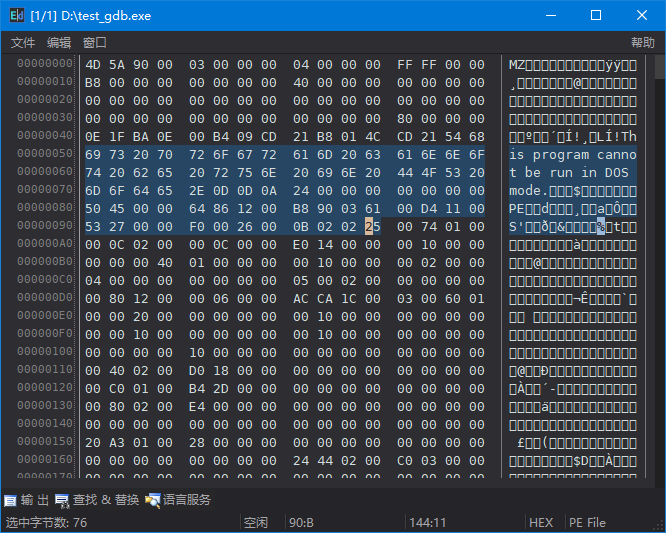Open the 帮助 menu

point(642,42)
